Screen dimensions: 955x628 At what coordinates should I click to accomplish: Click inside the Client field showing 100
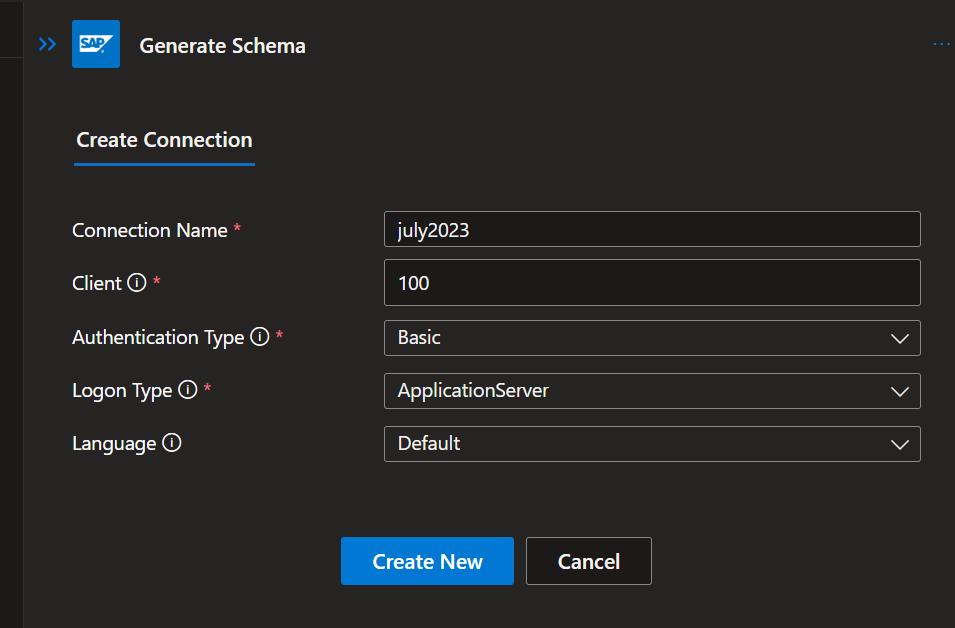pos(652,283)
